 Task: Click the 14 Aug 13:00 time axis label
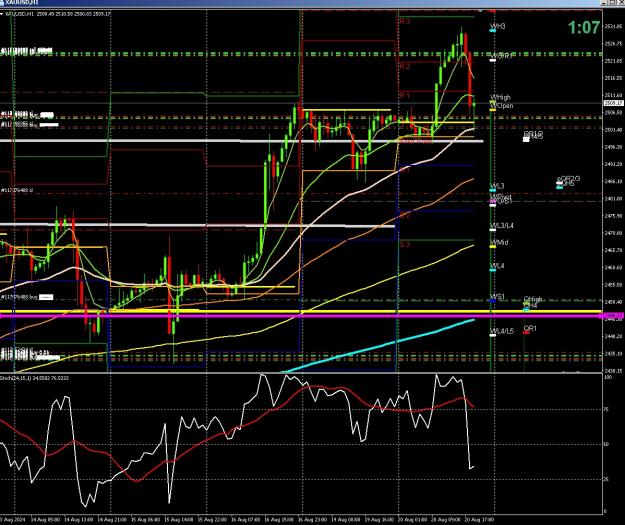click(79, 520)
